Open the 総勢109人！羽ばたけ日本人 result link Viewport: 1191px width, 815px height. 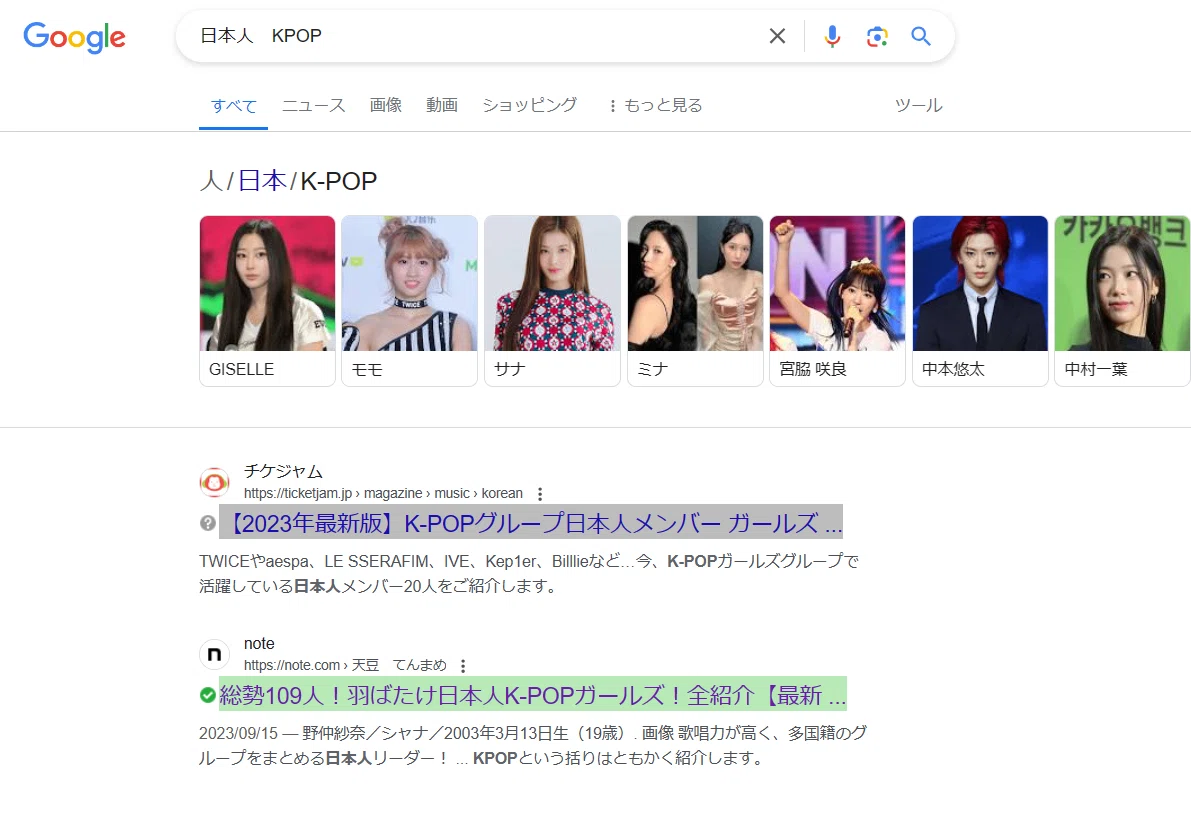532,694
